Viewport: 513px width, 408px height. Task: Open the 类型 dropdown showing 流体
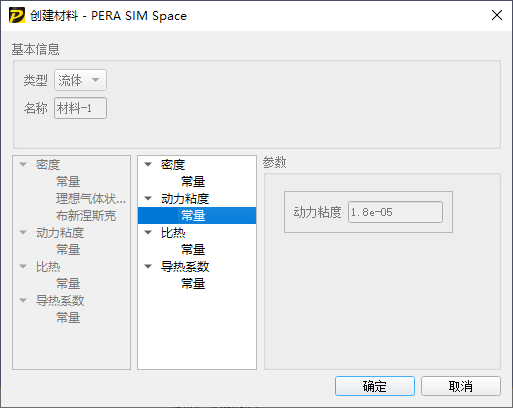point(80,80)
